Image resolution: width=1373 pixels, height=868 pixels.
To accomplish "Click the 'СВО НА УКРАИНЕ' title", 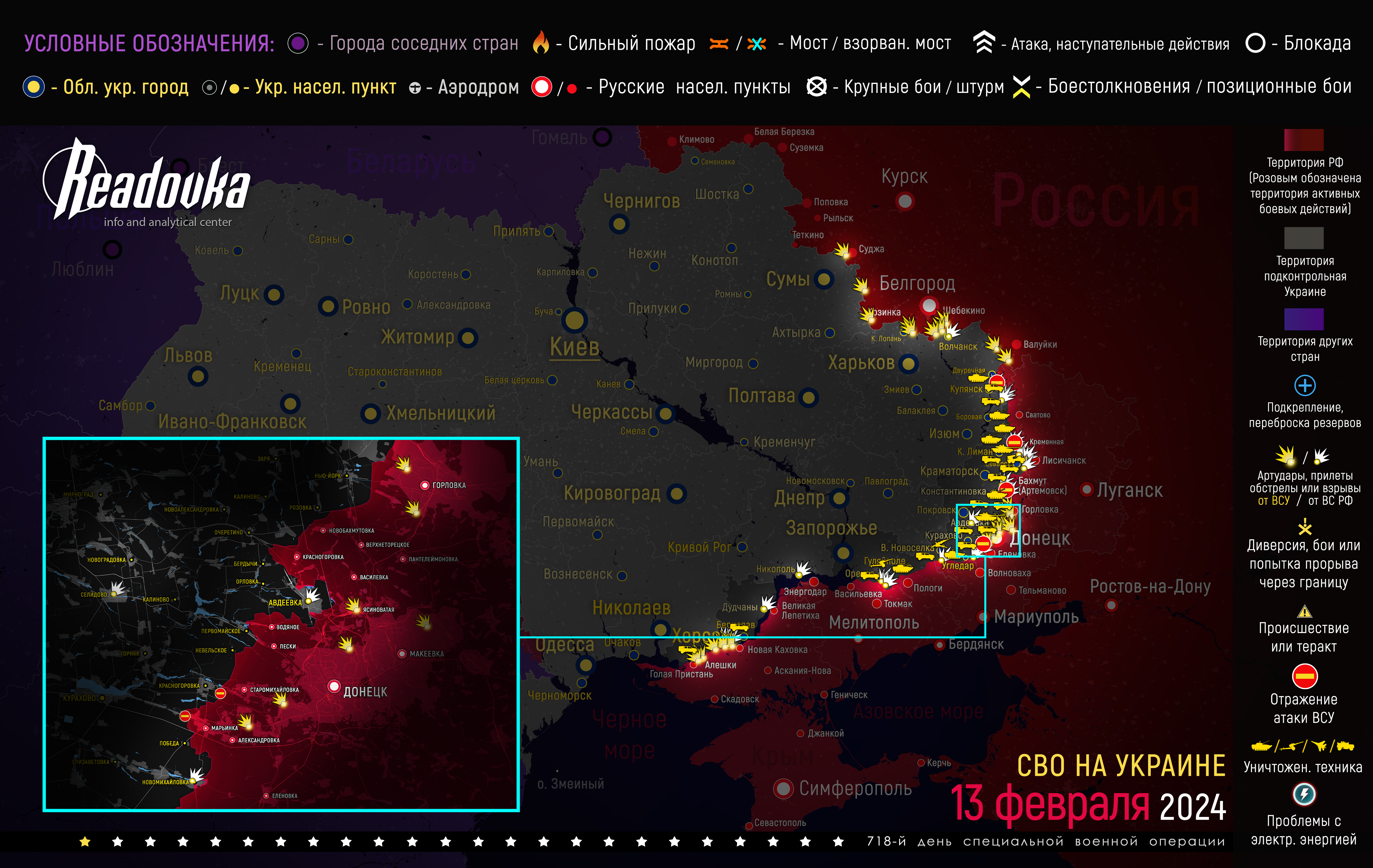I will click(x=1121, y=765).
